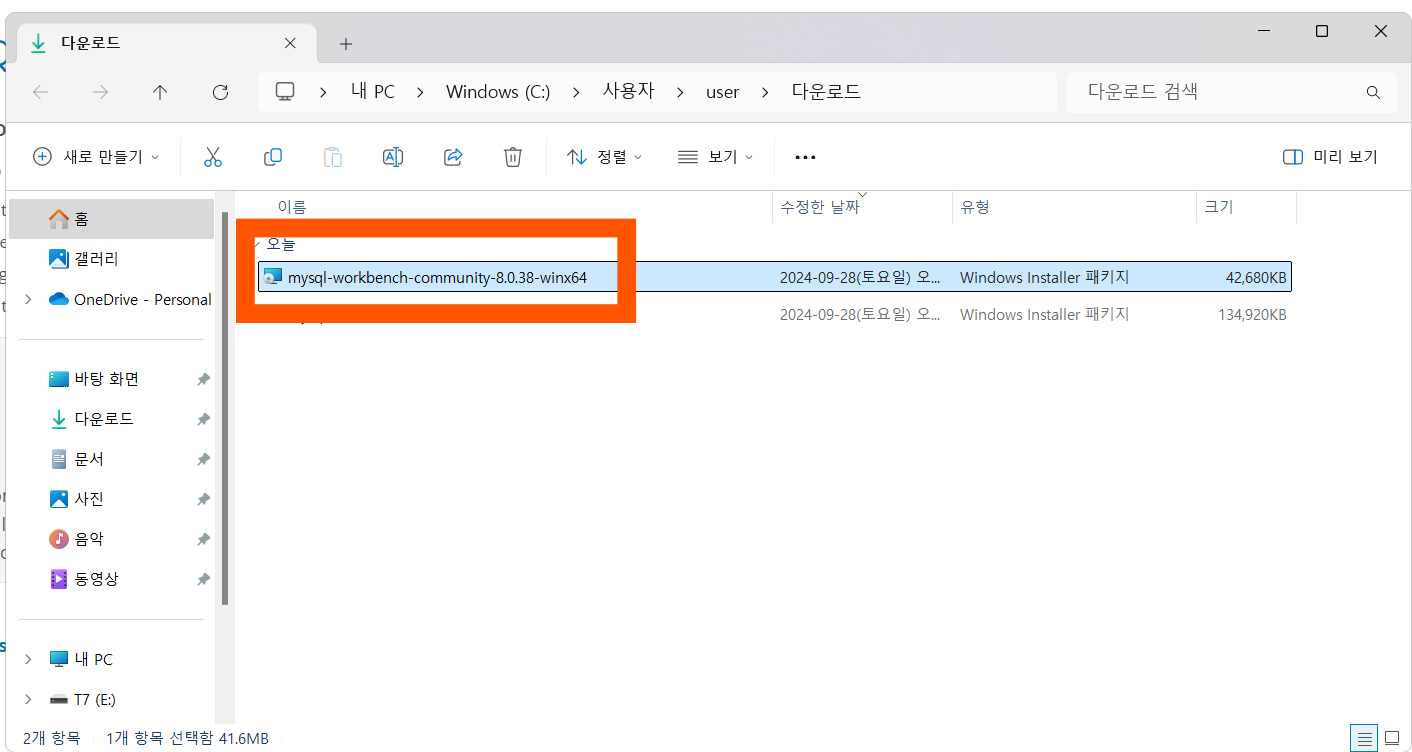Open a new tab with plus button
Screen dimensions: 1412x752
coord(346,44)
